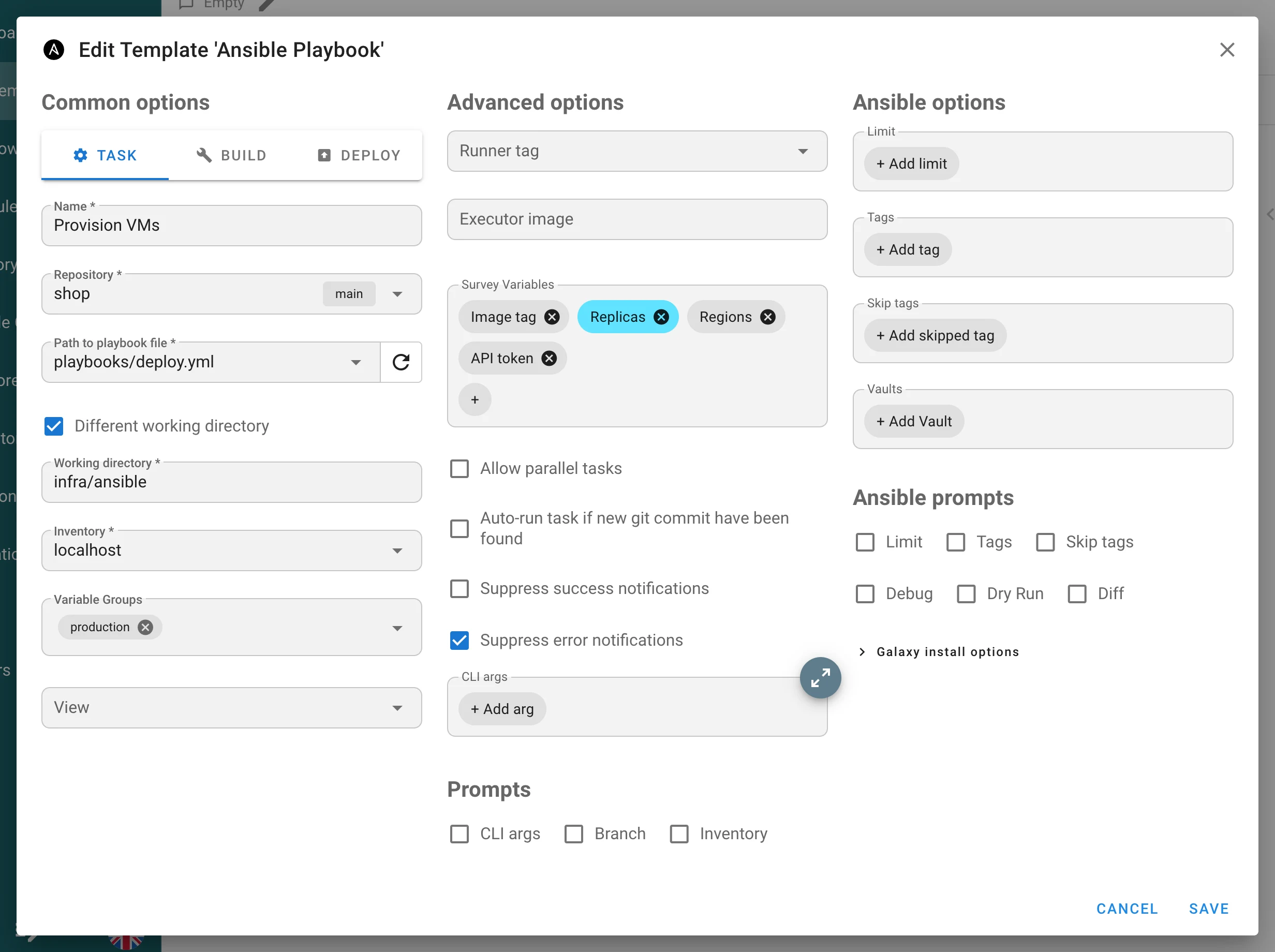Image resolution: width=1275 pixels, height=952 pixels.
Task: Remove the API token survey variable
Action: tap(548, 359)
